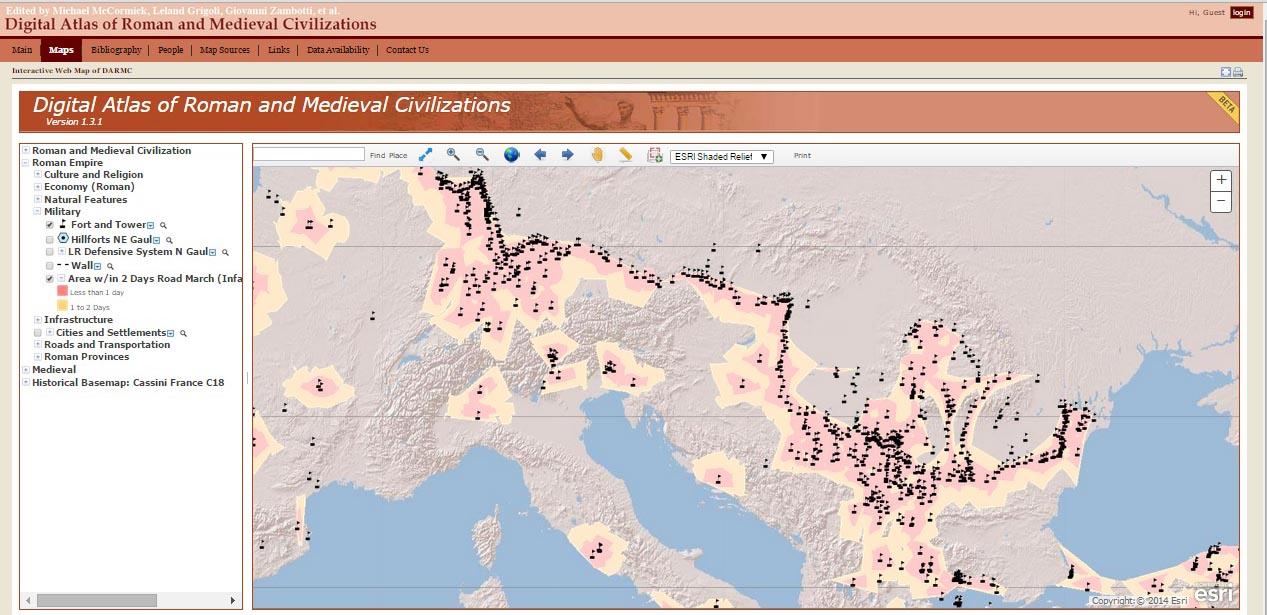Enable the Hillforts NE Gaul layer
This screenshot has height=615, width=1267.
click(x=50, y=240)
